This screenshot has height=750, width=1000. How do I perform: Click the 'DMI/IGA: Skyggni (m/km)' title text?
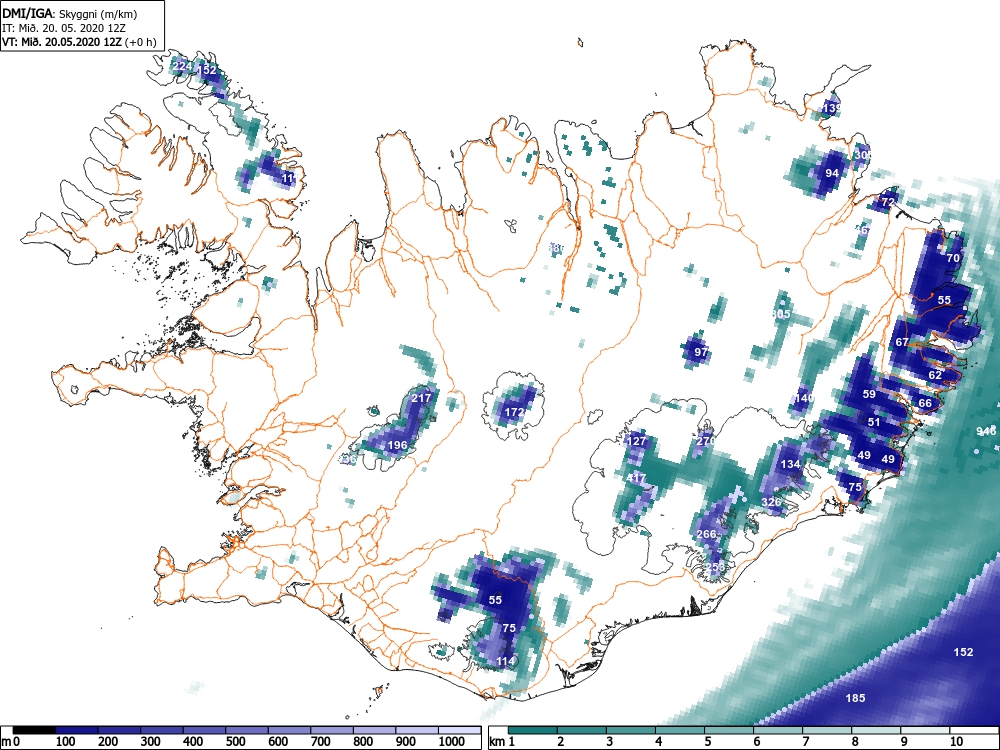point(70,13)
